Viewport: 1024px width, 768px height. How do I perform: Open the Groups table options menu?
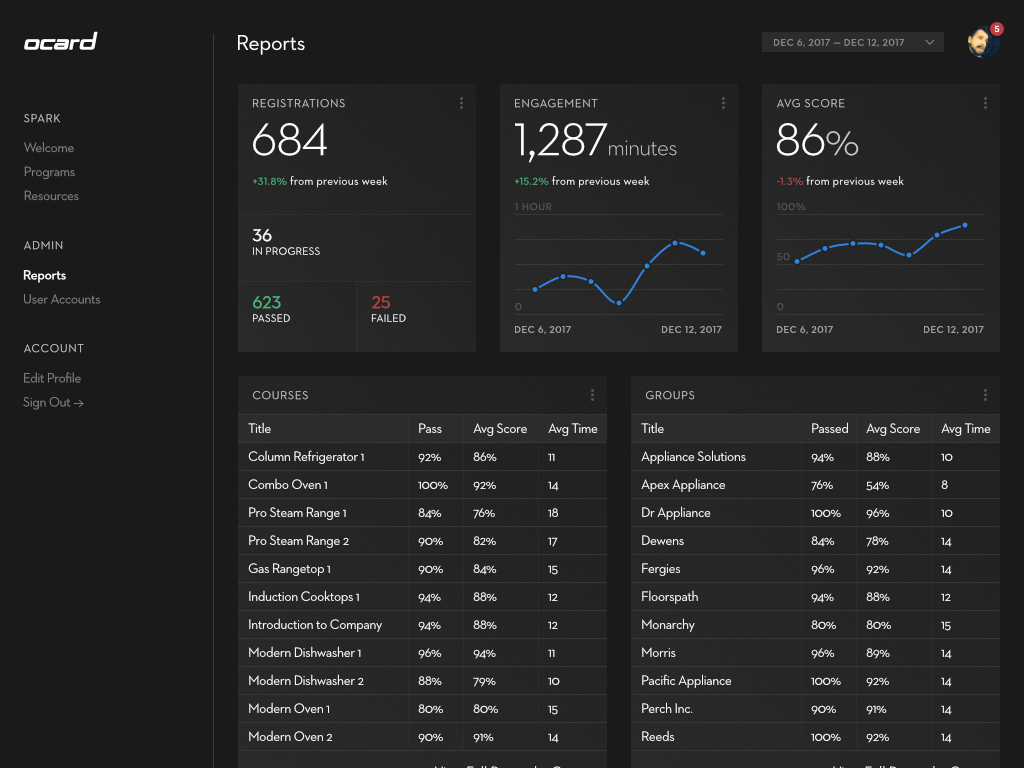click(985, 395)
